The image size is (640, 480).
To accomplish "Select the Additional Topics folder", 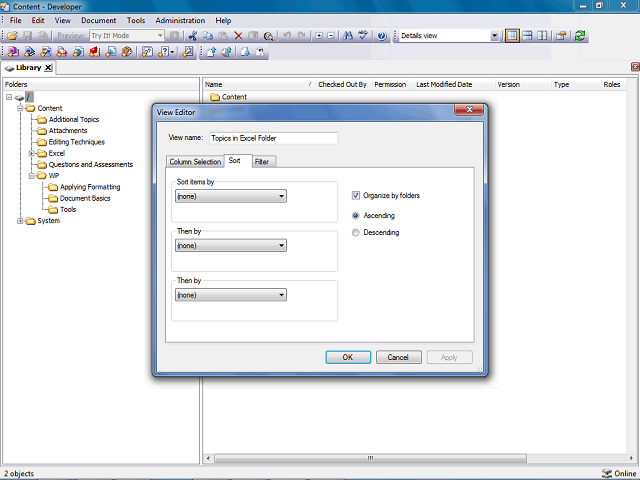I will 74,120.
